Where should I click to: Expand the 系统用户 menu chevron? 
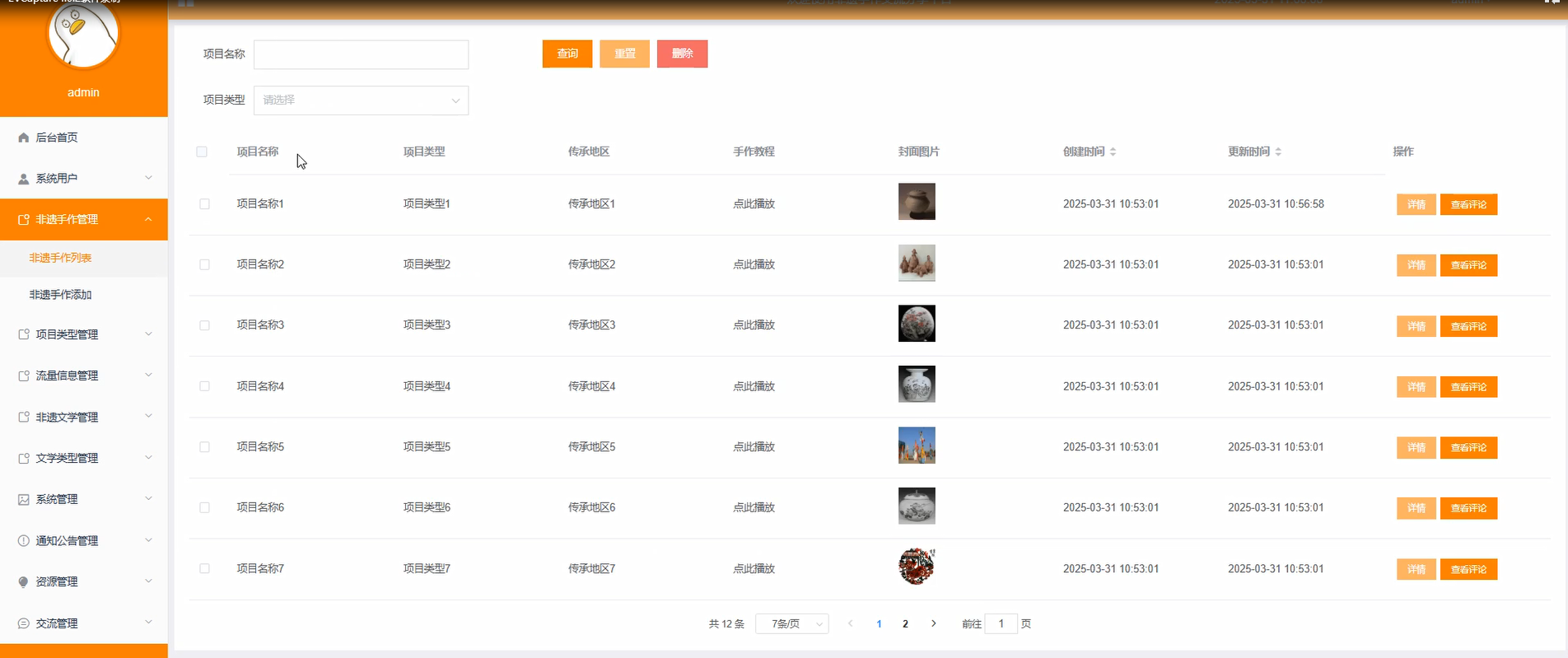click(x=148, y=178)
